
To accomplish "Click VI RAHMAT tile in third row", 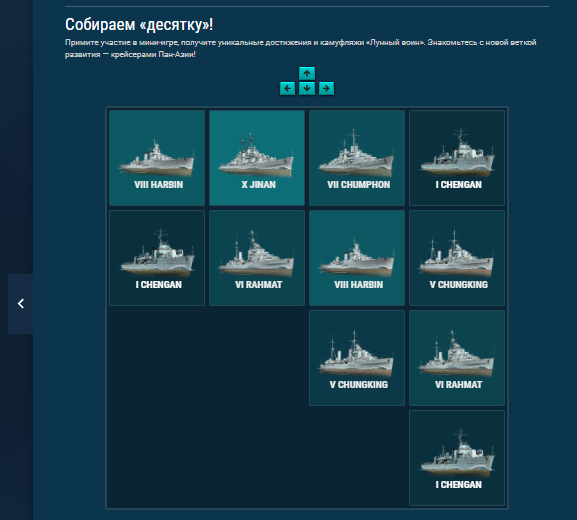I will coord(457,358).
